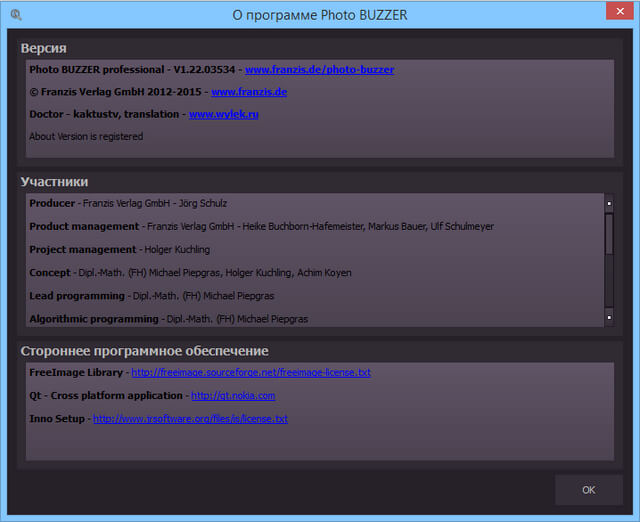
Task: Visit the www.franzis.de copyright link
Action: (x=249, y=92)
